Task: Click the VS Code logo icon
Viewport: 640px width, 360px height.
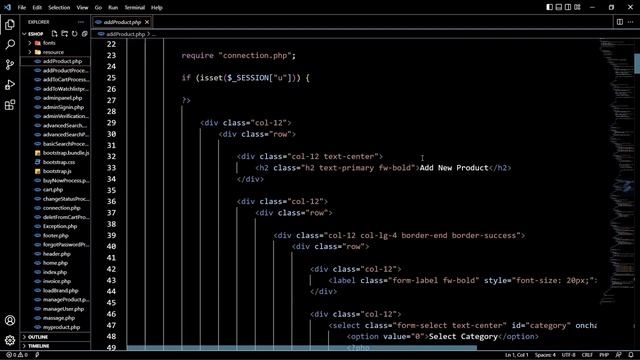Action: [7, 7]
